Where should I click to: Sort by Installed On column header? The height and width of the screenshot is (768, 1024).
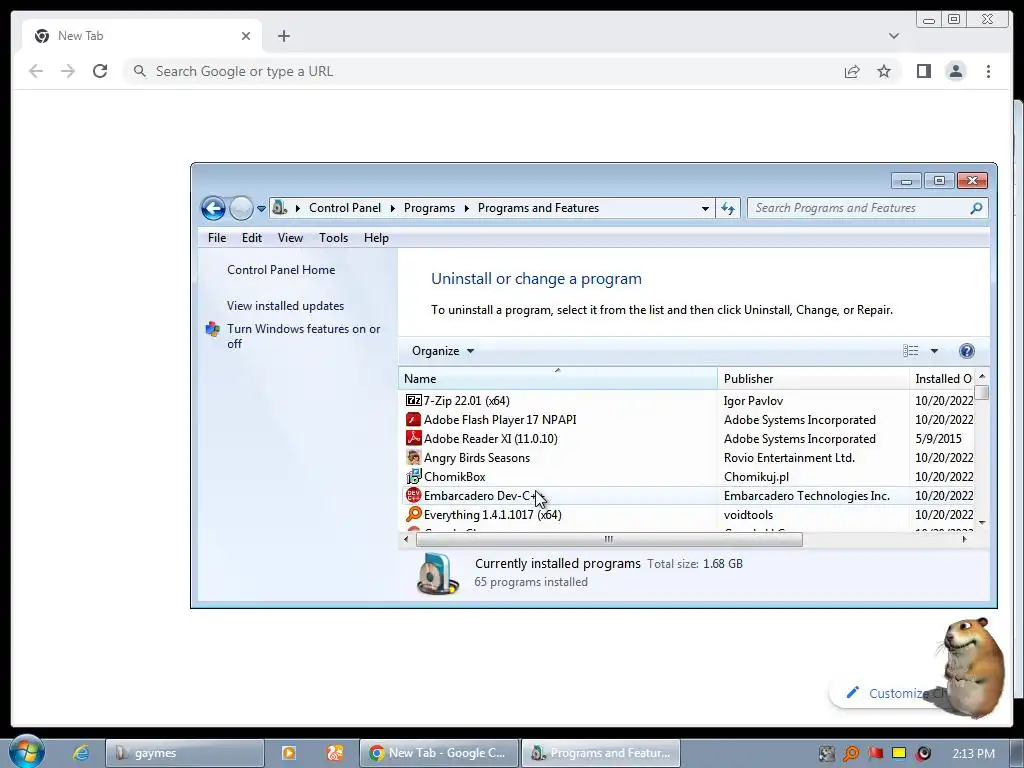pos(942,379)
